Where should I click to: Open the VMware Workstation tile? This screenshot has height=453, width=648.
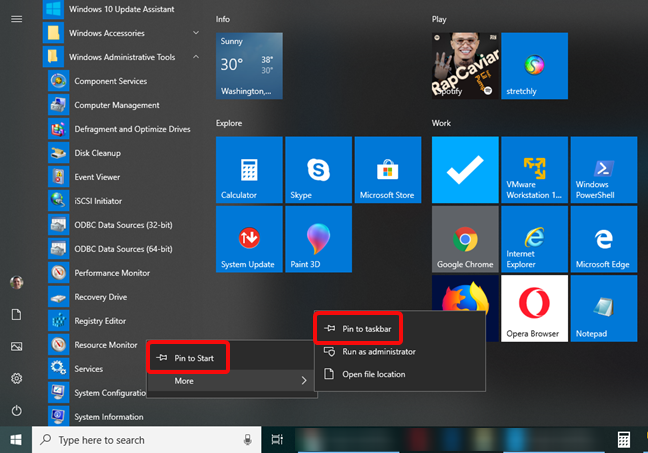[x=533, y=170]
